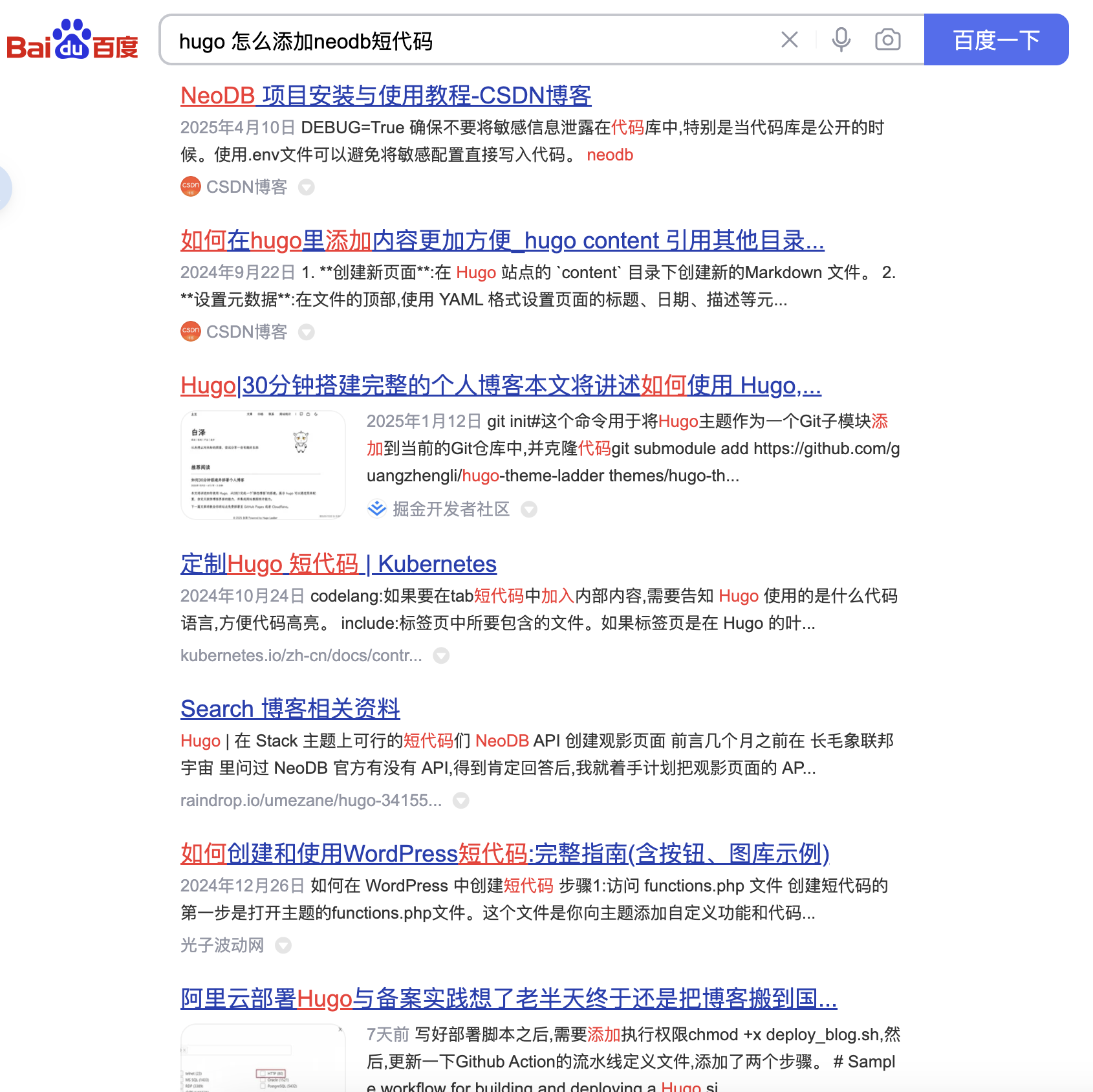Viewport: 1093px width, 1092px height.
Task: Open Search 博客相关资料 result
Action: tap(290, 709)
